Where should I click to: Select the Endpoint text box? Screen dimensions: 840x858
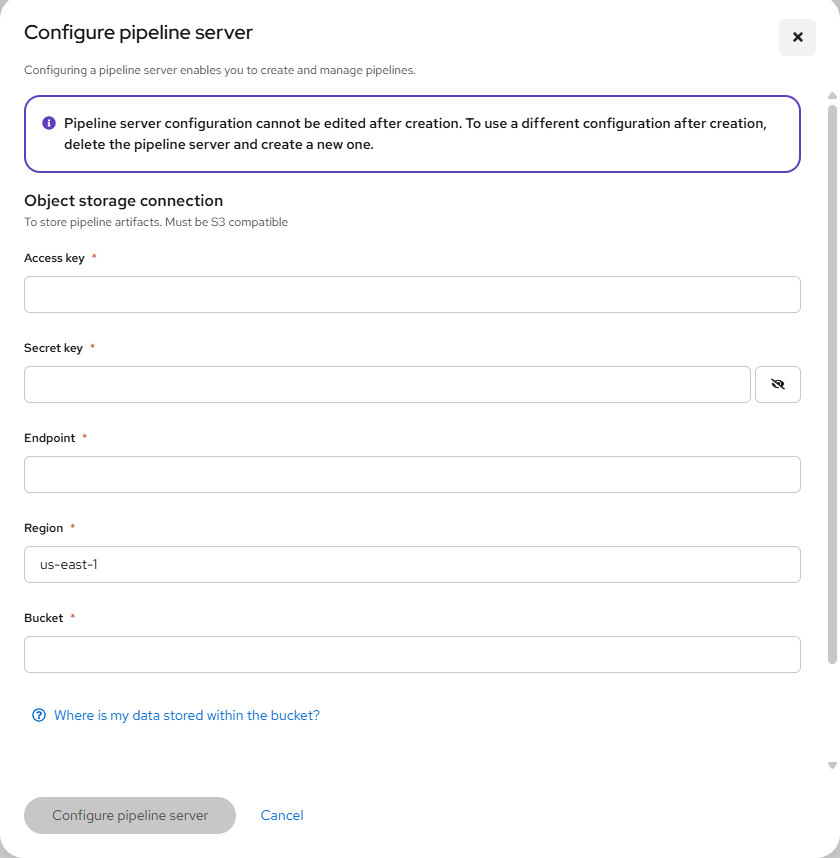pos(412,474)
